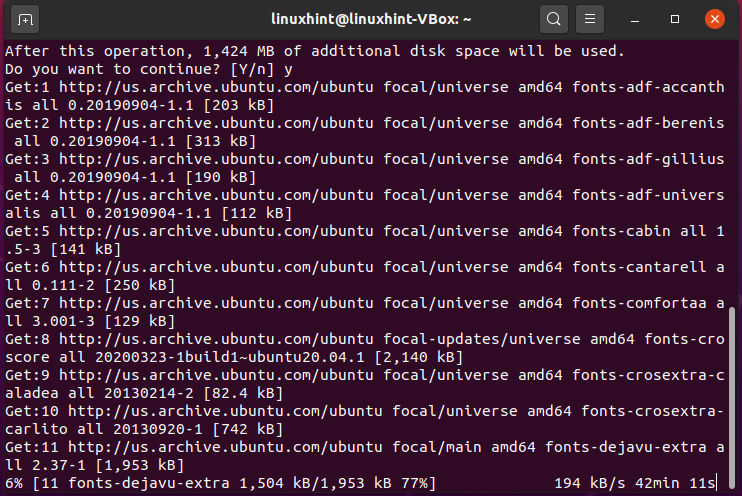
Task: Click the Get:6 fonts-cantarell line
Action: (364, 267)
